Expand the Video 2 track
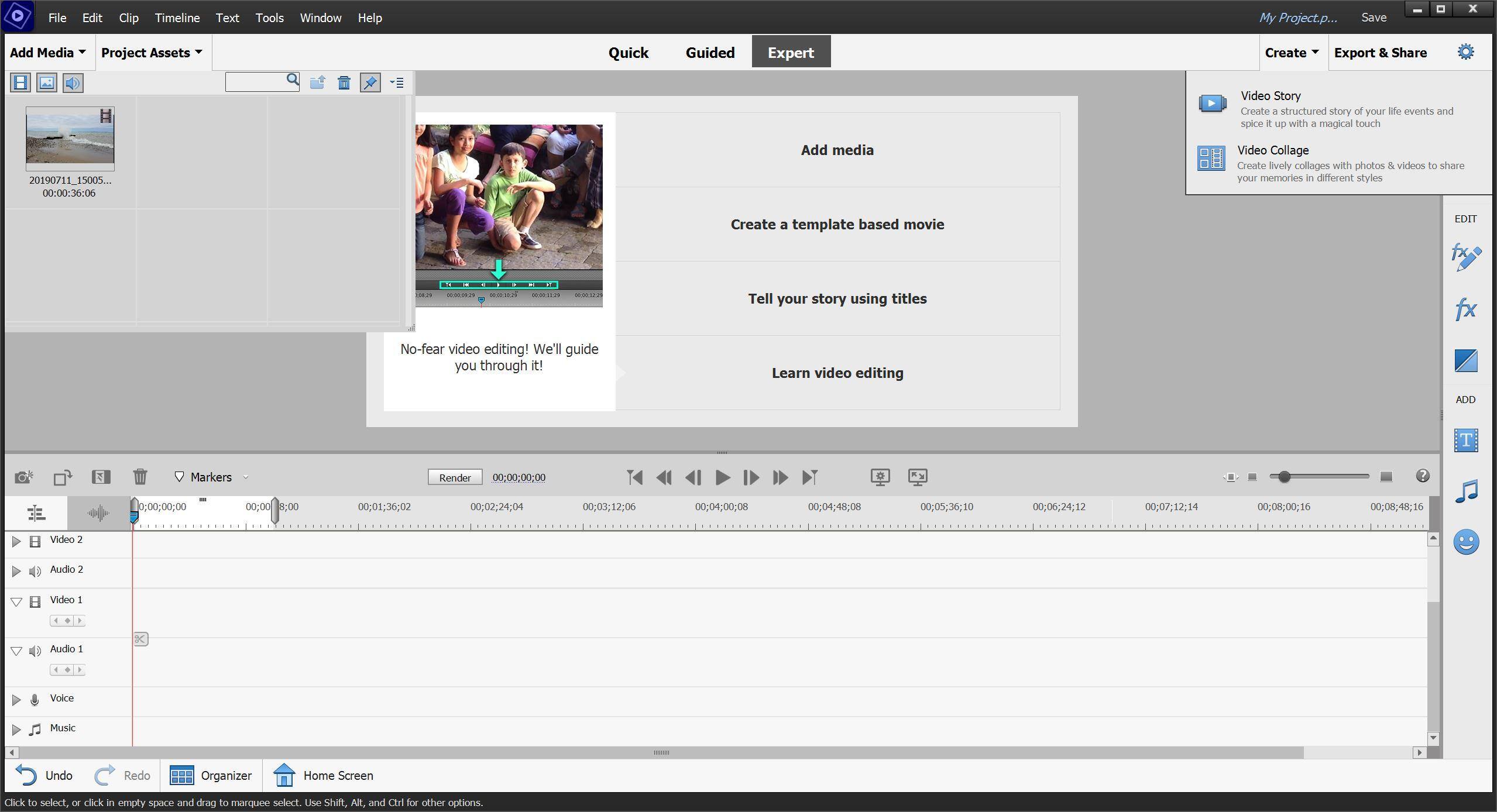 (x=16, y=542)
